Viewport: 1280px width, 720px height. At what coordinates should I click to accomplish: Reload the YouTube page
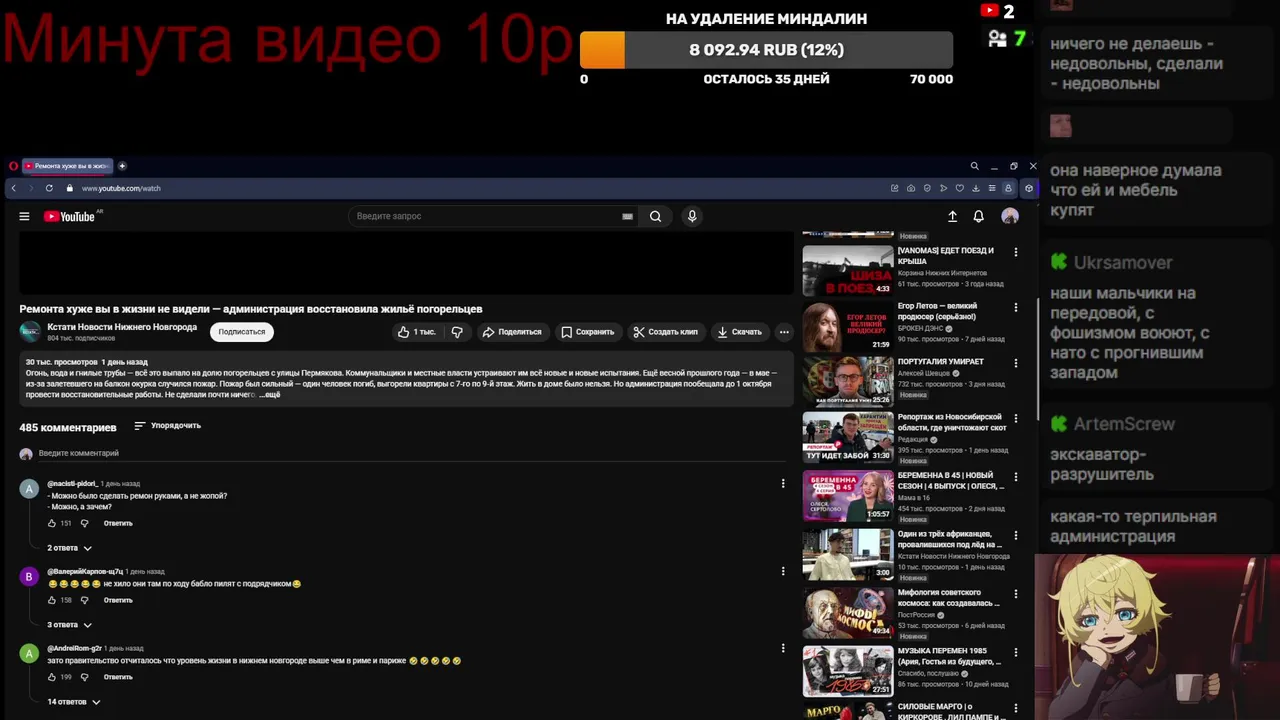(49, 188)
